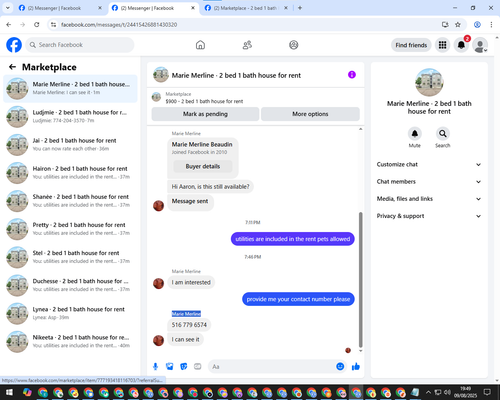Open the Jai conversation in the list
500x400 pixels.
click(x=70, y=145)
